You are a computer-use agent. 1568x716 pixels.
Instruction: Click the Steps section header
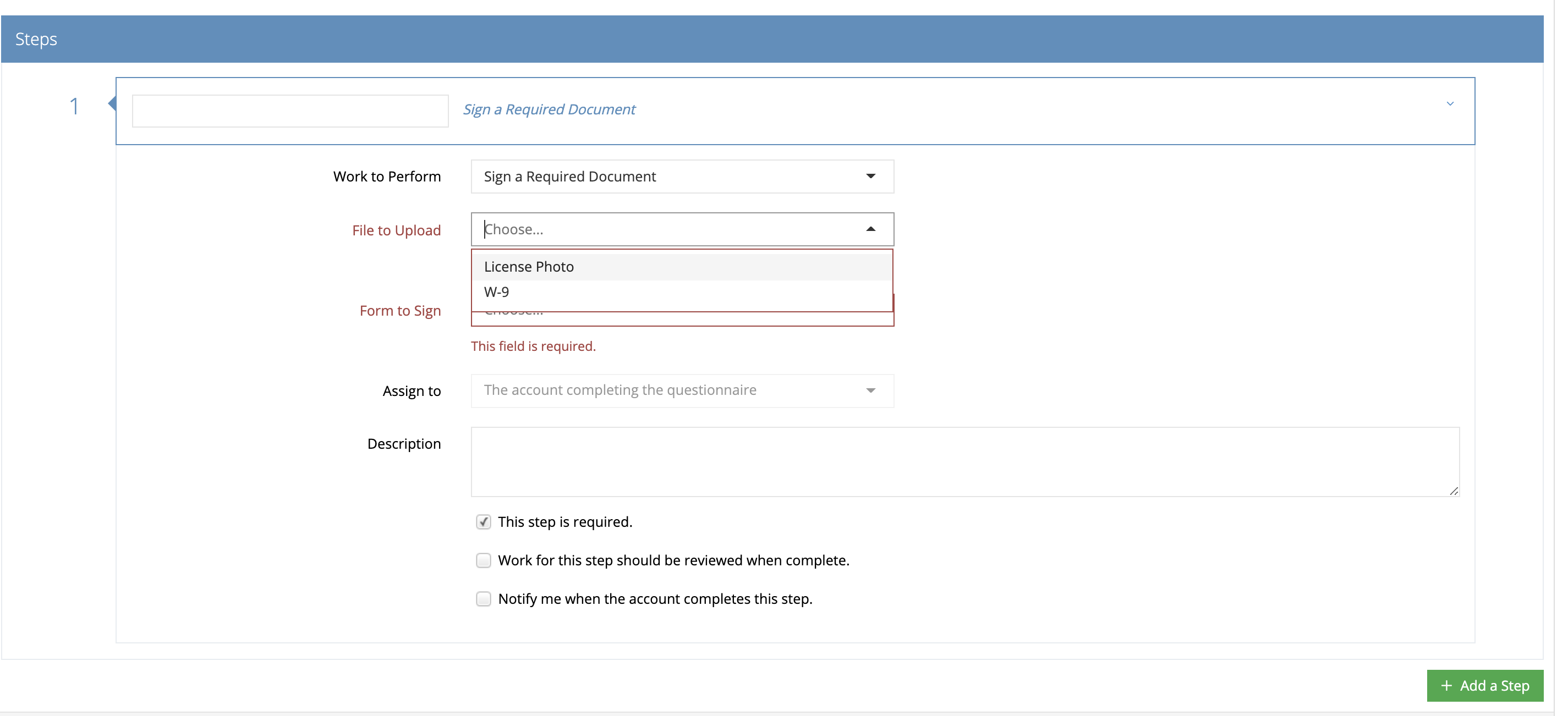point(36,39)
